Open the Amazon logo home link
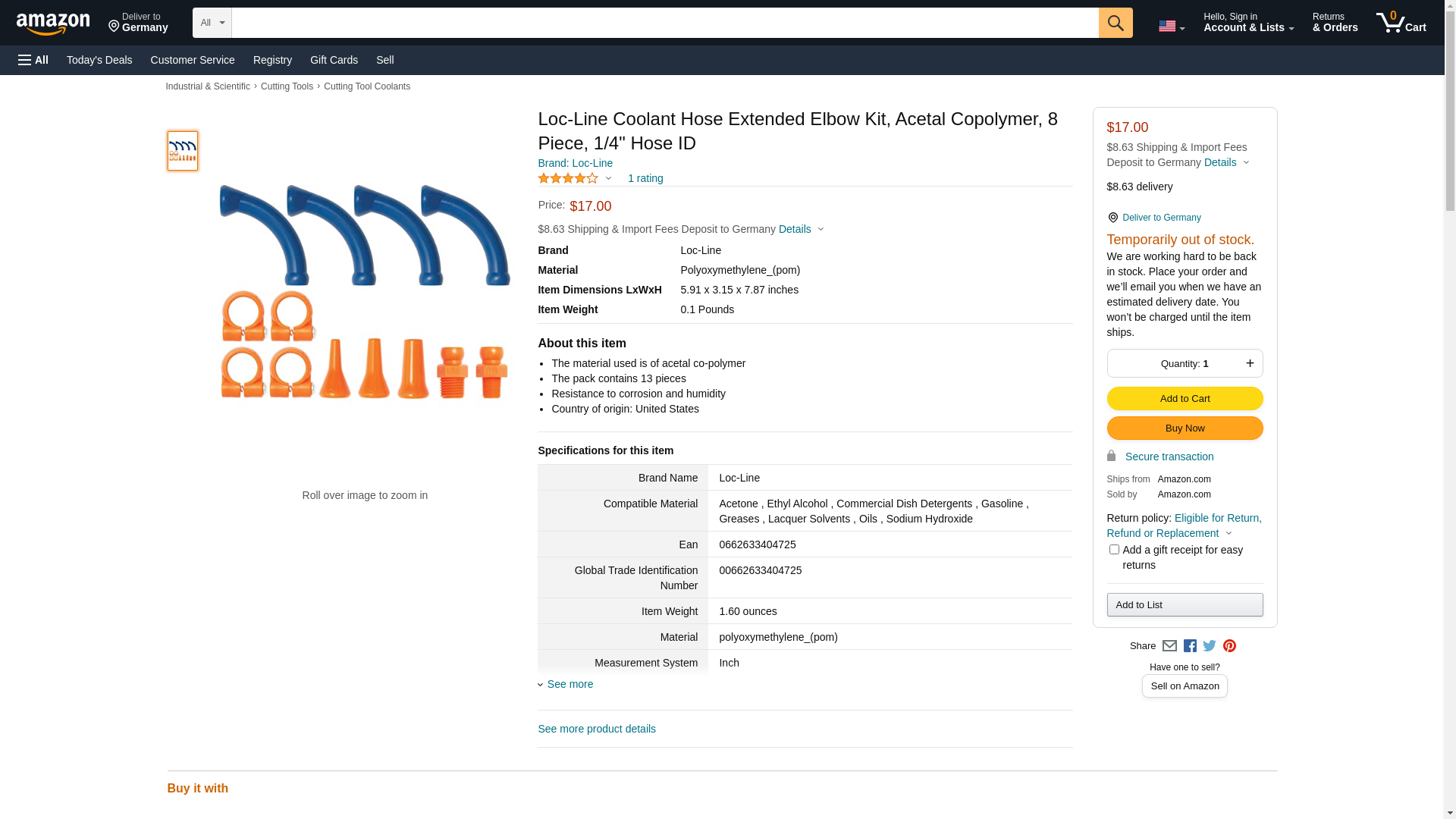This screenshot has height=819, width=1456. coord(53,24)
